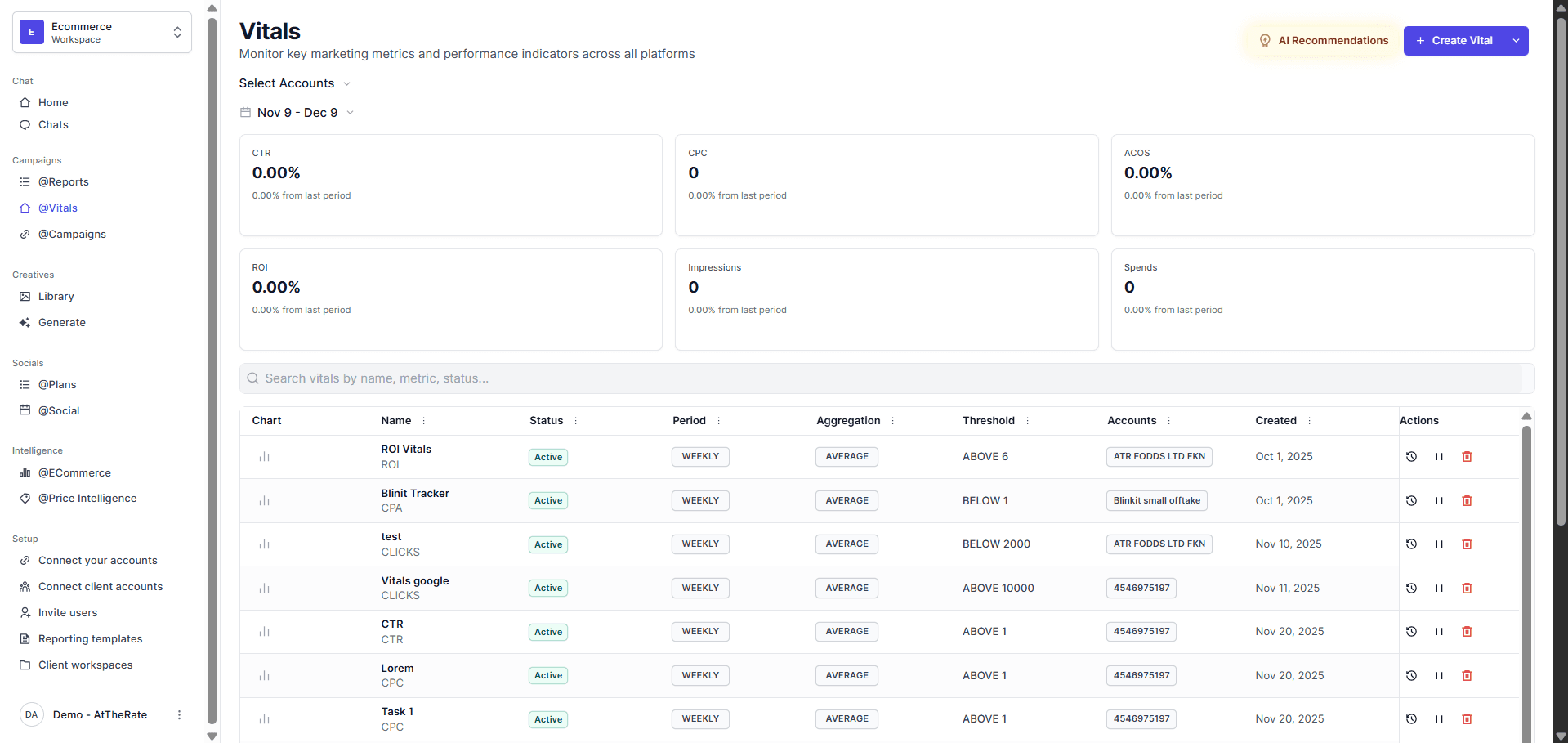
Task: Open Name column options menu
Action: click(423, 421)
